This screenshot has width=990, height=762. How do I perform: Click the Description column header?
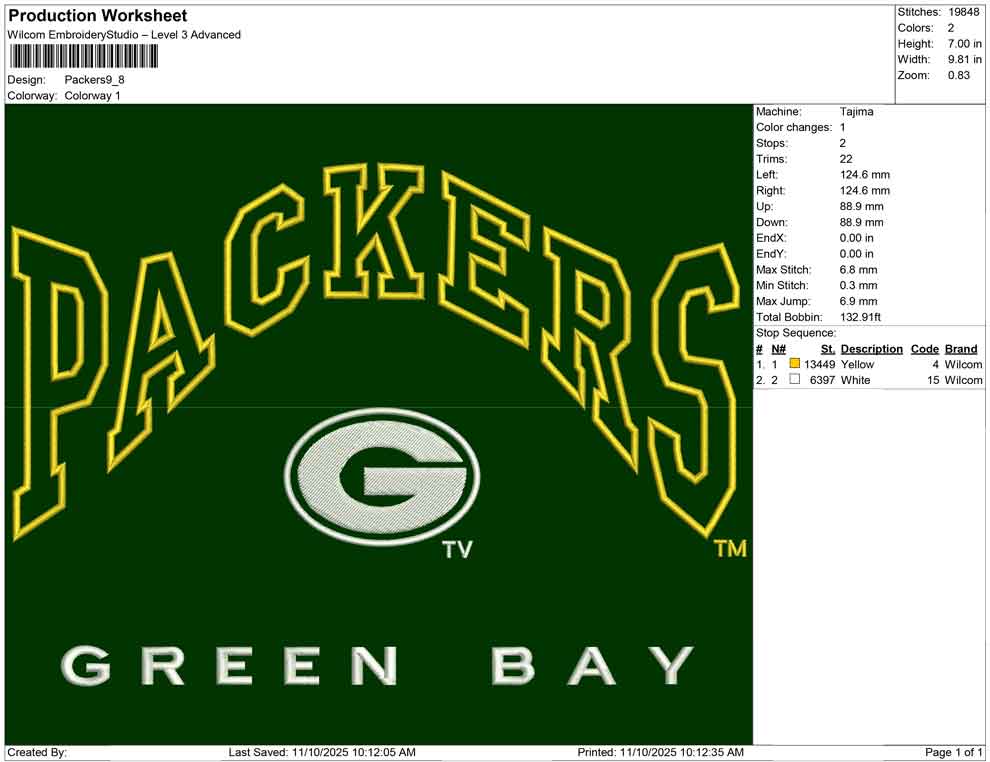870,348
